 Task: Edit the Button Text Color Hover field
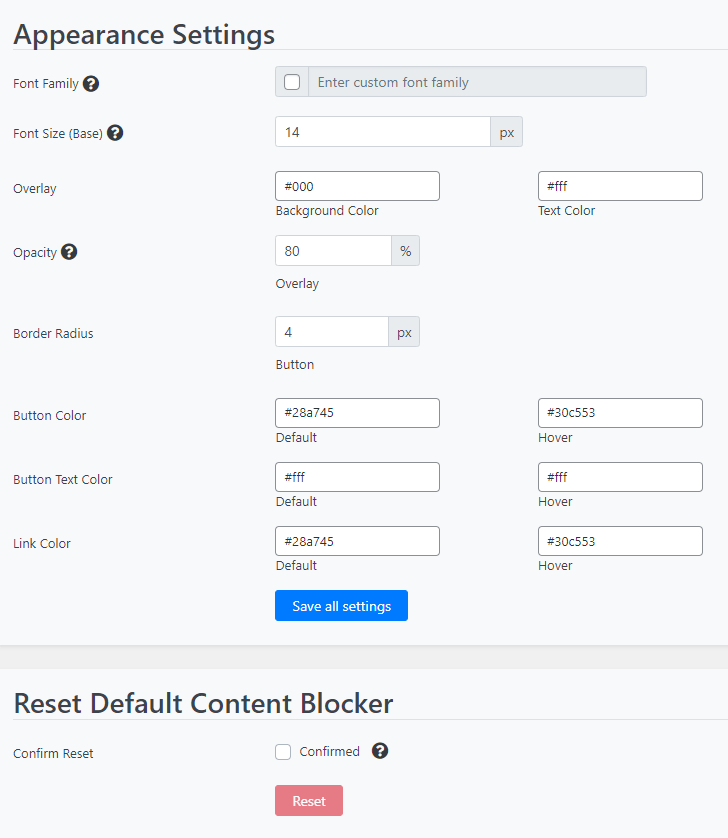click(x=620, y=477)
